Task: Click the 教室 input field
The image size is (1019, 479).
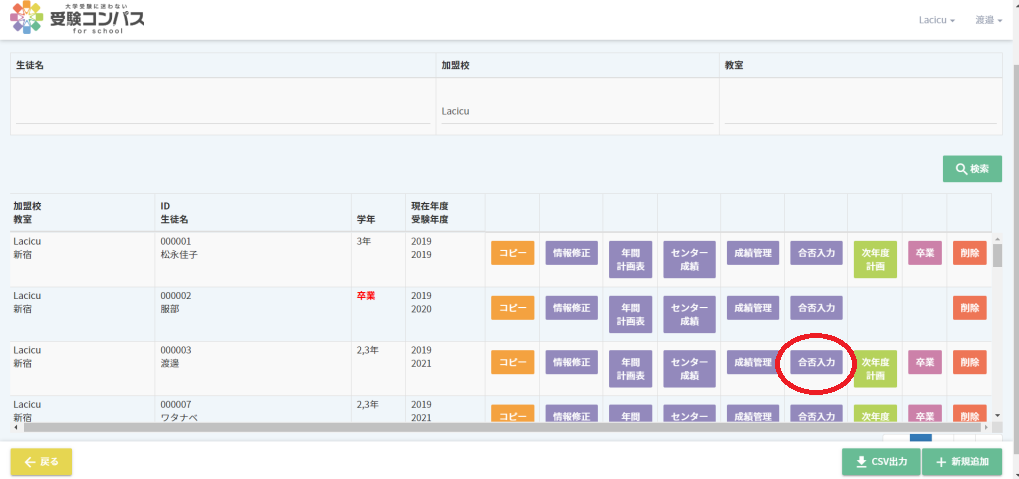Action: (x=860, y=111)
